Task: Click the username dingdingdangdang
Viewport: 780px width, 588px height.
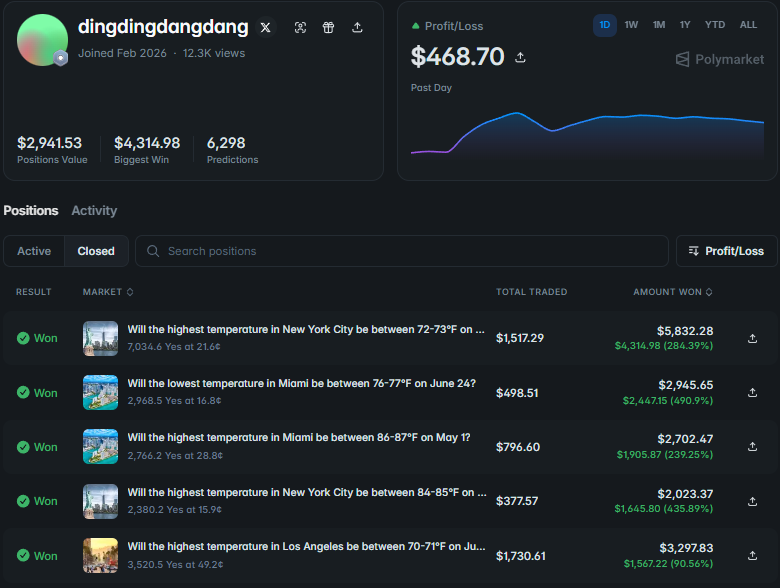Action: click(163, 27)
